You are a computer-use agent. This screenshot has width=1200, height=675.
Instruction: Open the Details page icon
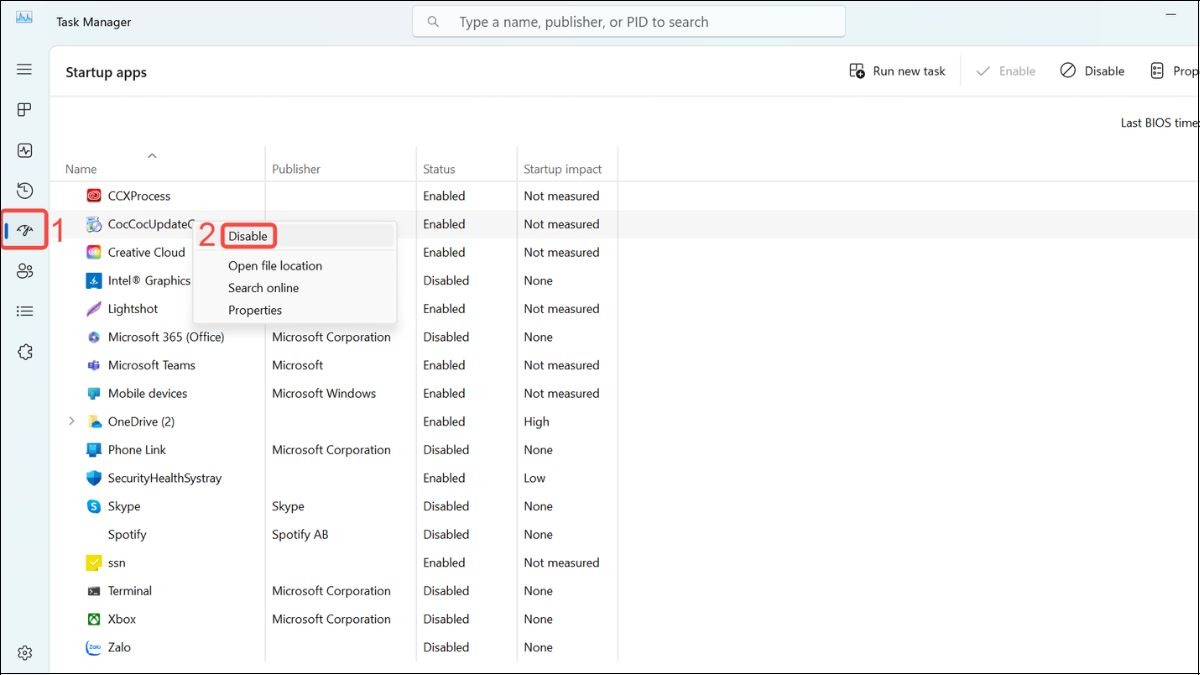(25, 312)
